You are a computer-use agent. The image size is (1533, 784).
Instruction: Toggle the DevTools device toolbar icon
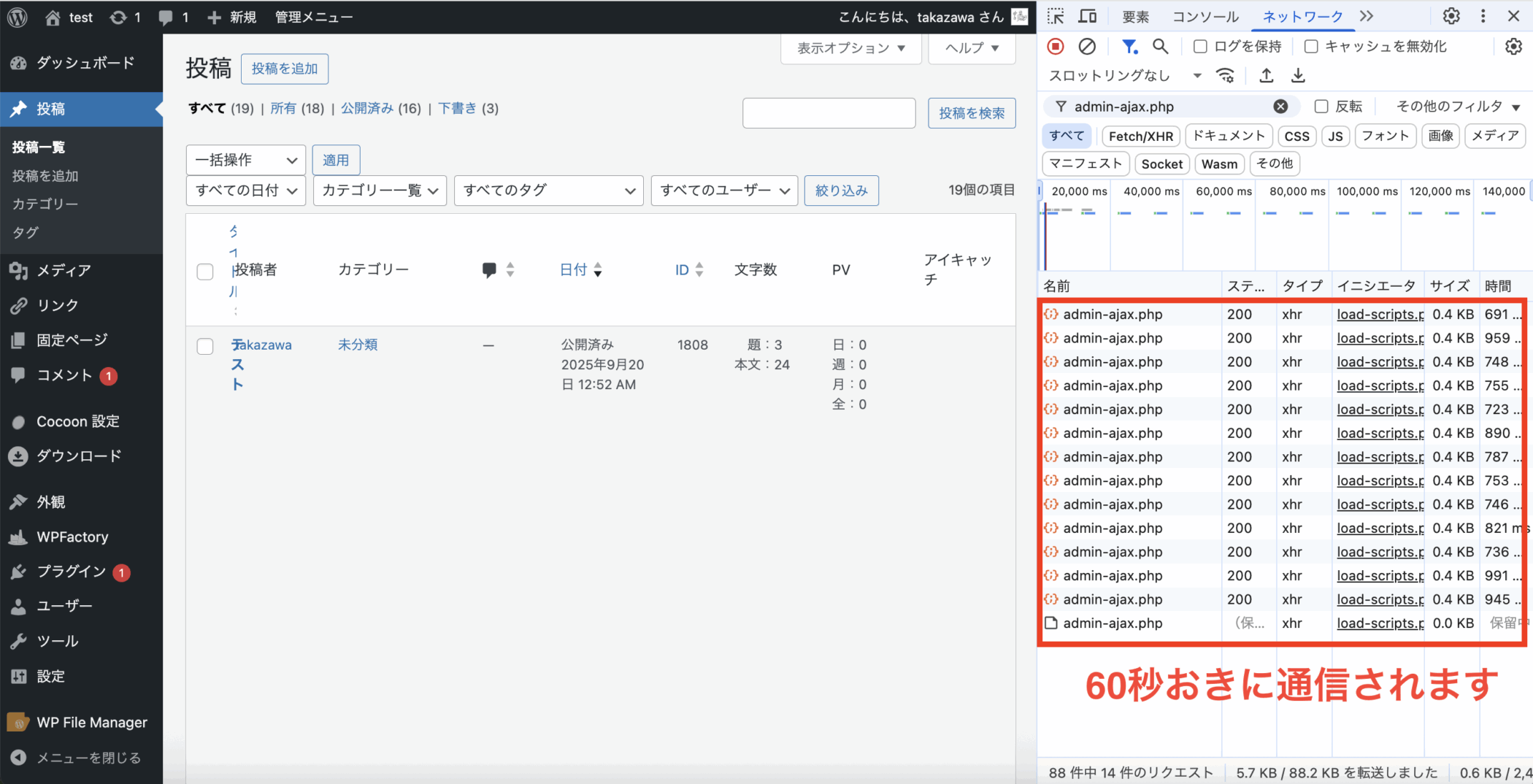click(1088, 16)
